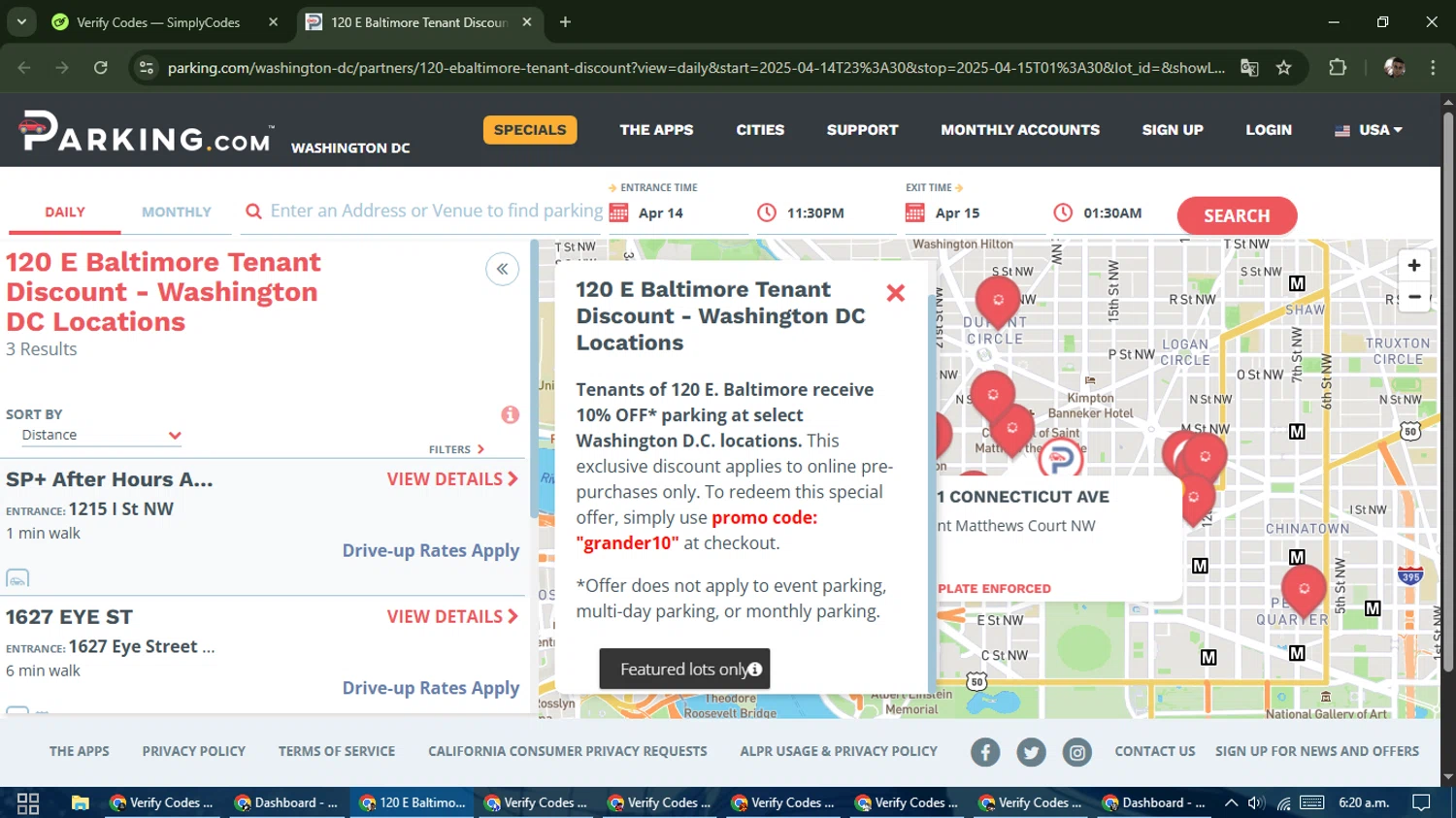Open the Specials menu item

[530, 130]
